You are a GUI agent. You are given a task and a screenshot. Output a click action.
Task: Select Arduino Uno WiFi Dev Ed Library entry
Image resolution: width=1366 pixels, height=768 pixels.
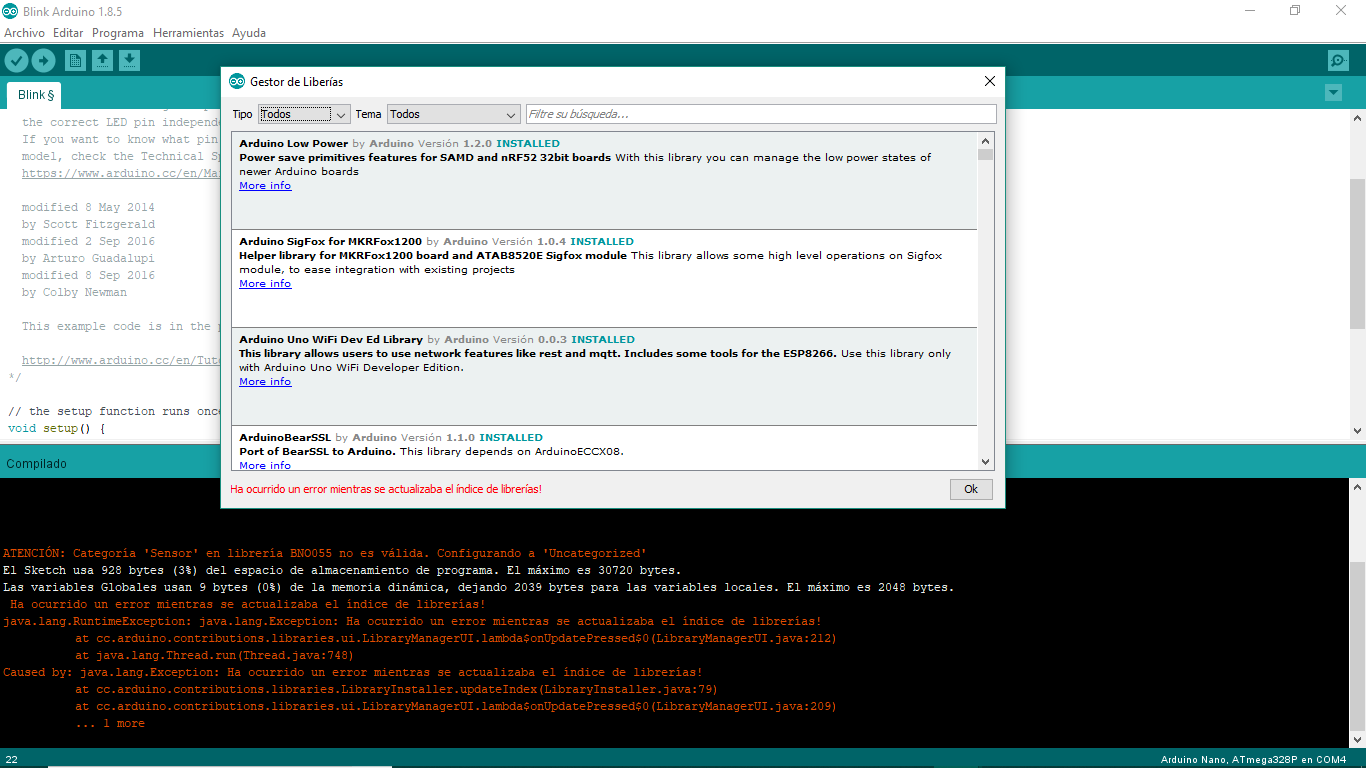coord(604,376)
